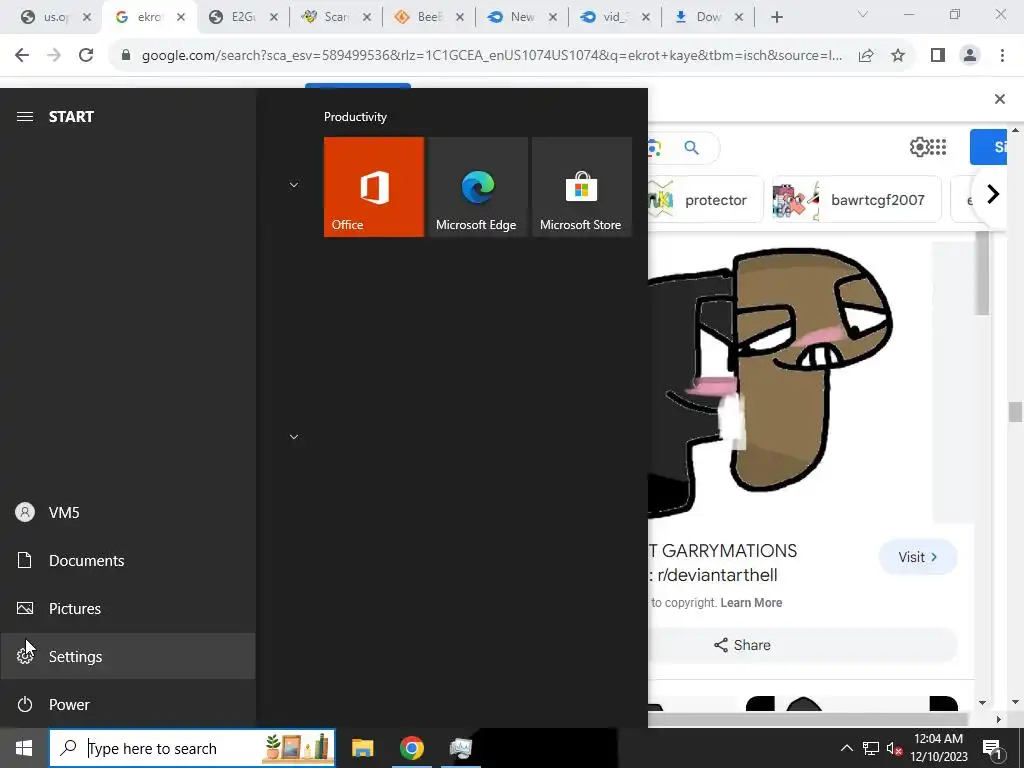Click the Google search magnifier icon

point(692,148)
